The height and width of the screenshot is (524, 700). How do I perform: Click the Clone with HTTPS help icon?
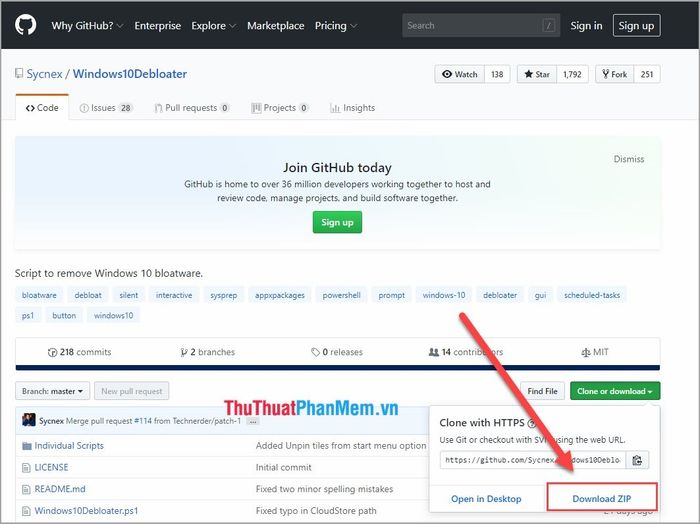(532, 423)
